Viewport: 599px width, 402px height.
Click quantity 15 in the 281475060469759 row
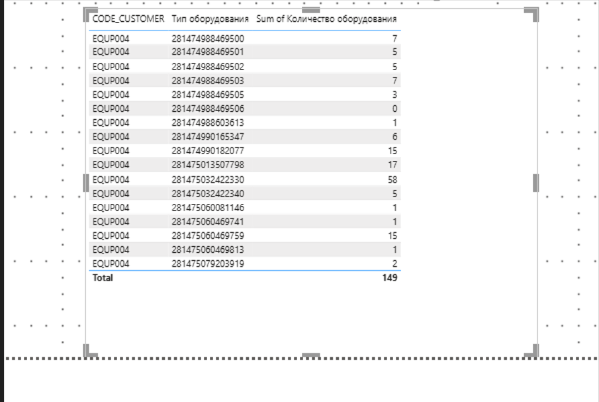click(x=392, y=236)
